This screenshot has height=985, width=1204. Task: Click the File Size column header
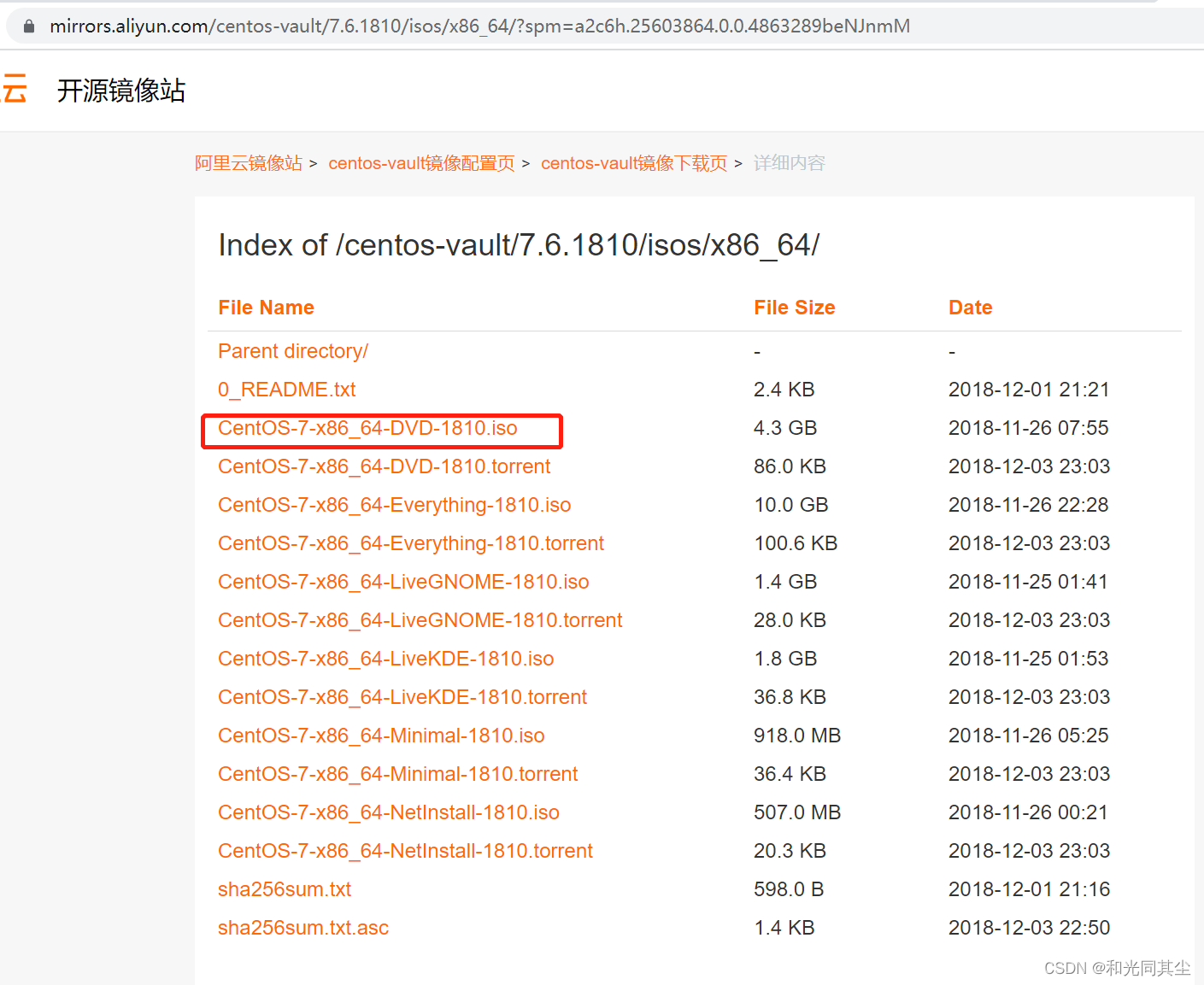click(794, 308)
